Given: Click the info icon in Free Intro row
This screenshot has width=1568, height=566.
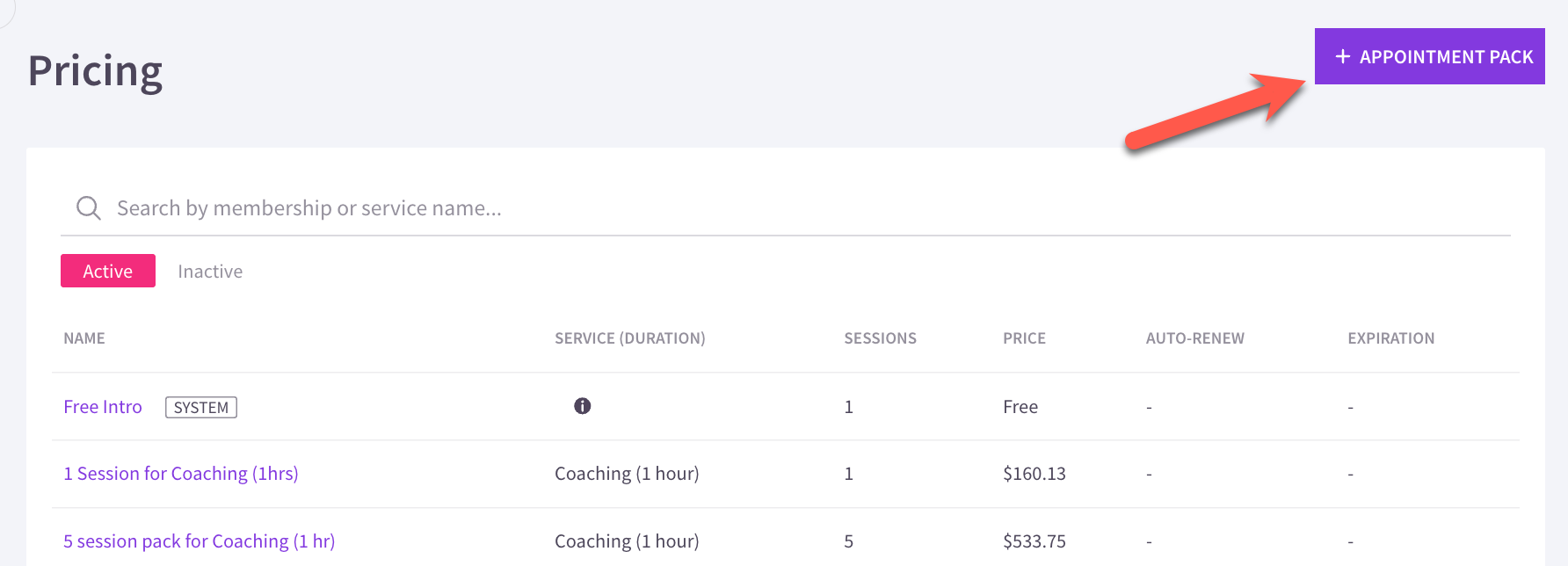Looking at the screenshot, I should coord(582,406).
